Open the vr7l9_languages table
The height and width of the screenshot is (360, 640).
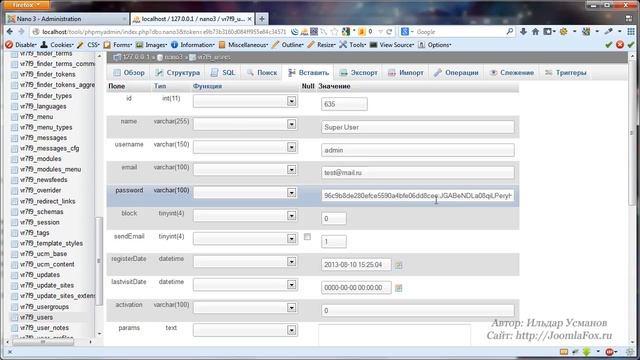pyautogui.click(x=43, y=106)
